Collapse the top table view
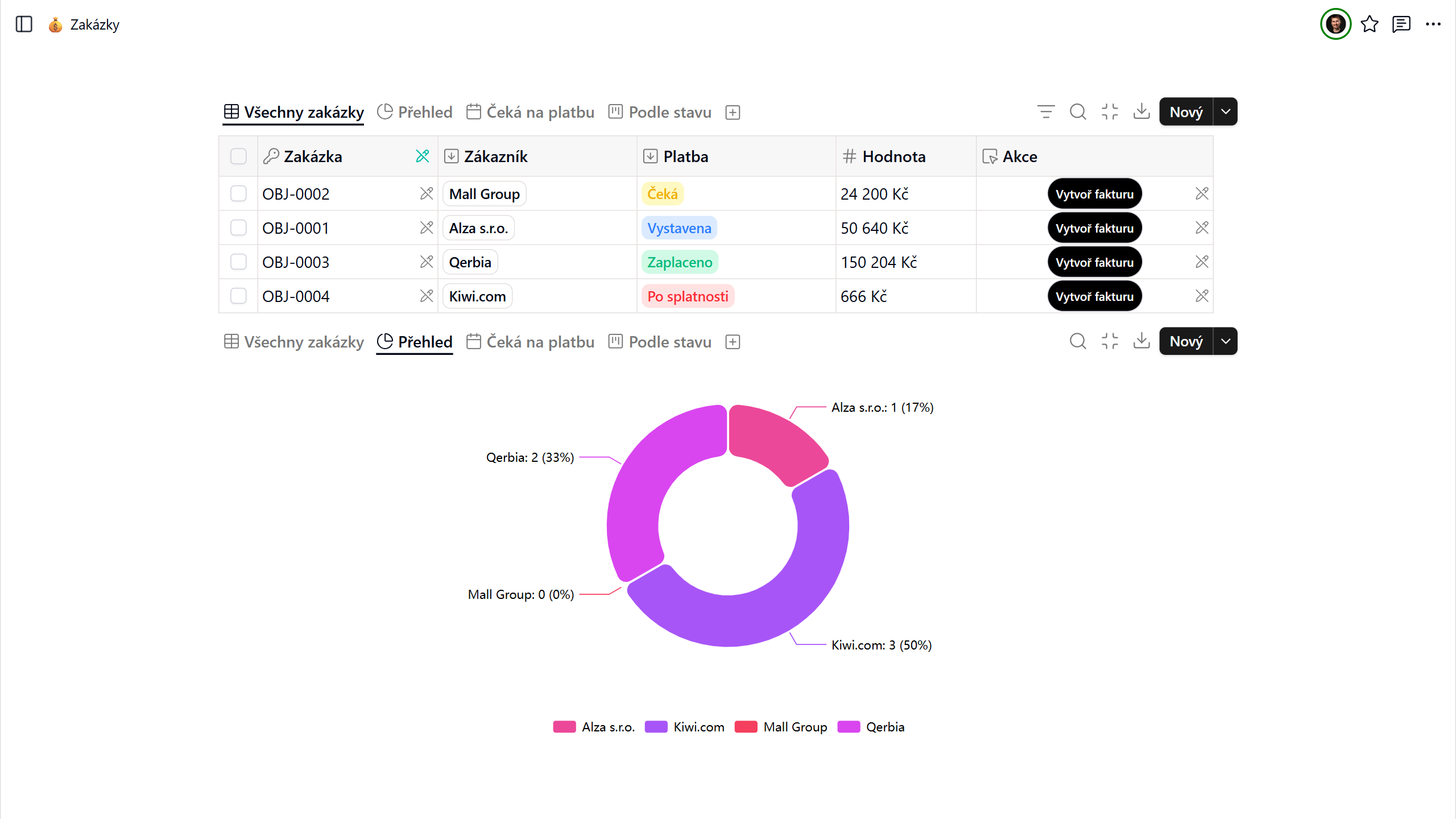The image size is (1456, 819). point(1110,111)
